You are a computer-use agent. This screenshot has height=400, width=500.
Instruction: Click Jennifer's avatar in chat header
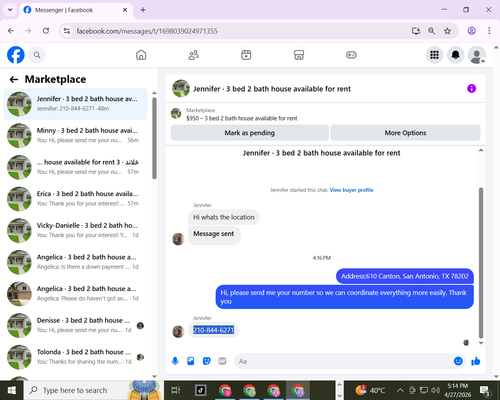click(x=181, y=88)
